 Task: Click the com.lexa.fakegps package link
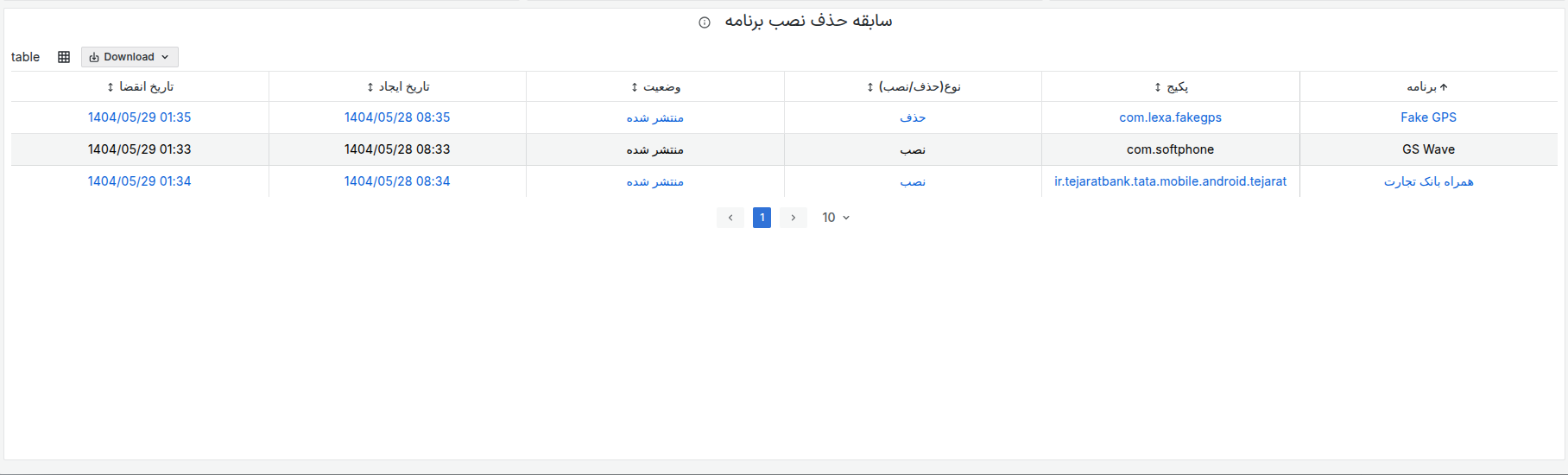click(x=1170, y=117)
